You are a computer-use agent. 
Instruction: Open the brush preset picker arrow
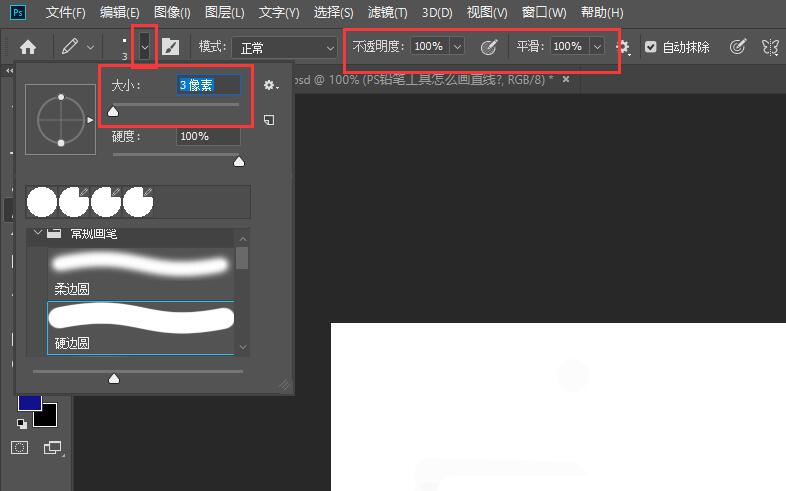coord(144,47)
